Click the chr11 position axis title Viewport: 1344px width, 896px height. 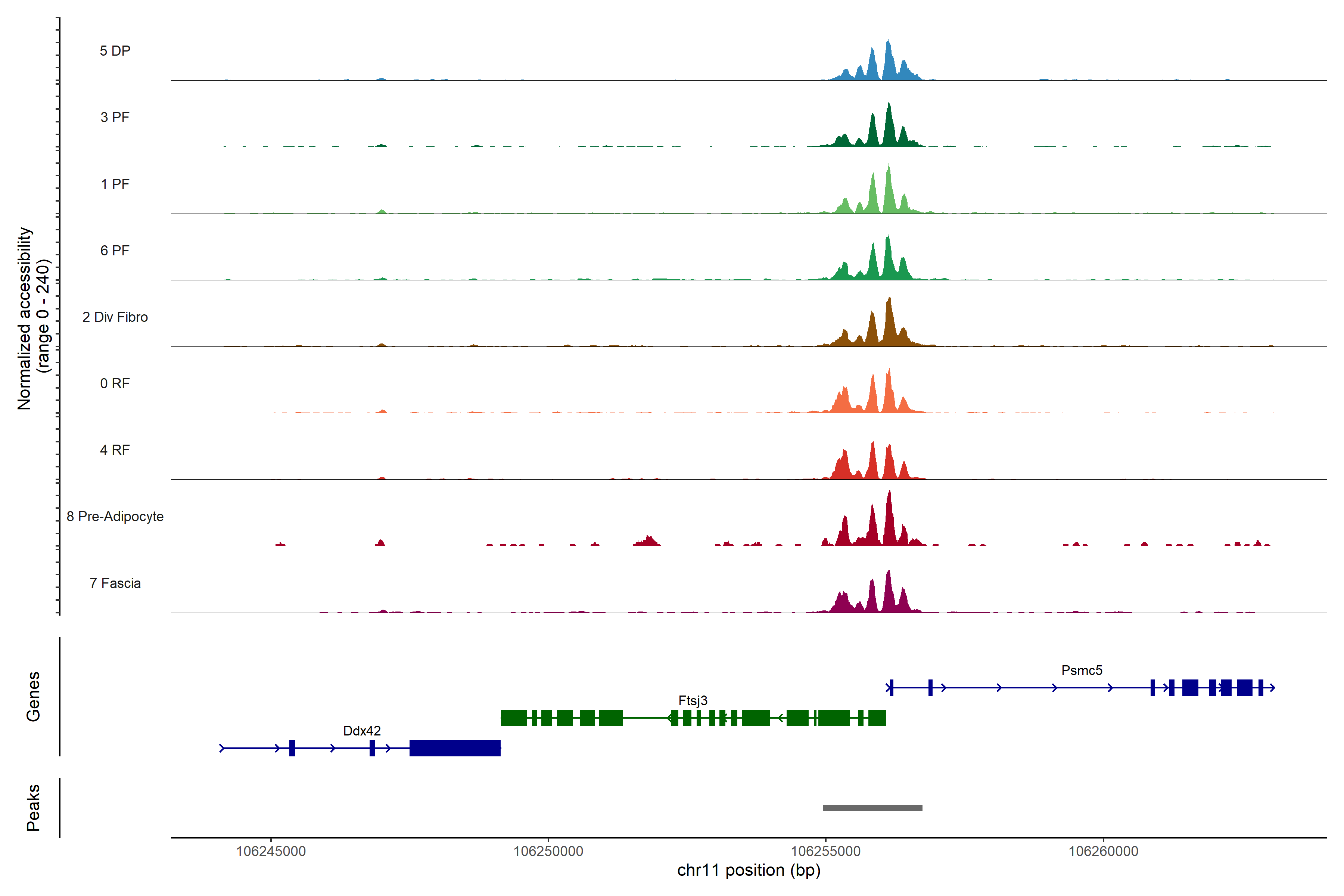click(749, 870)
